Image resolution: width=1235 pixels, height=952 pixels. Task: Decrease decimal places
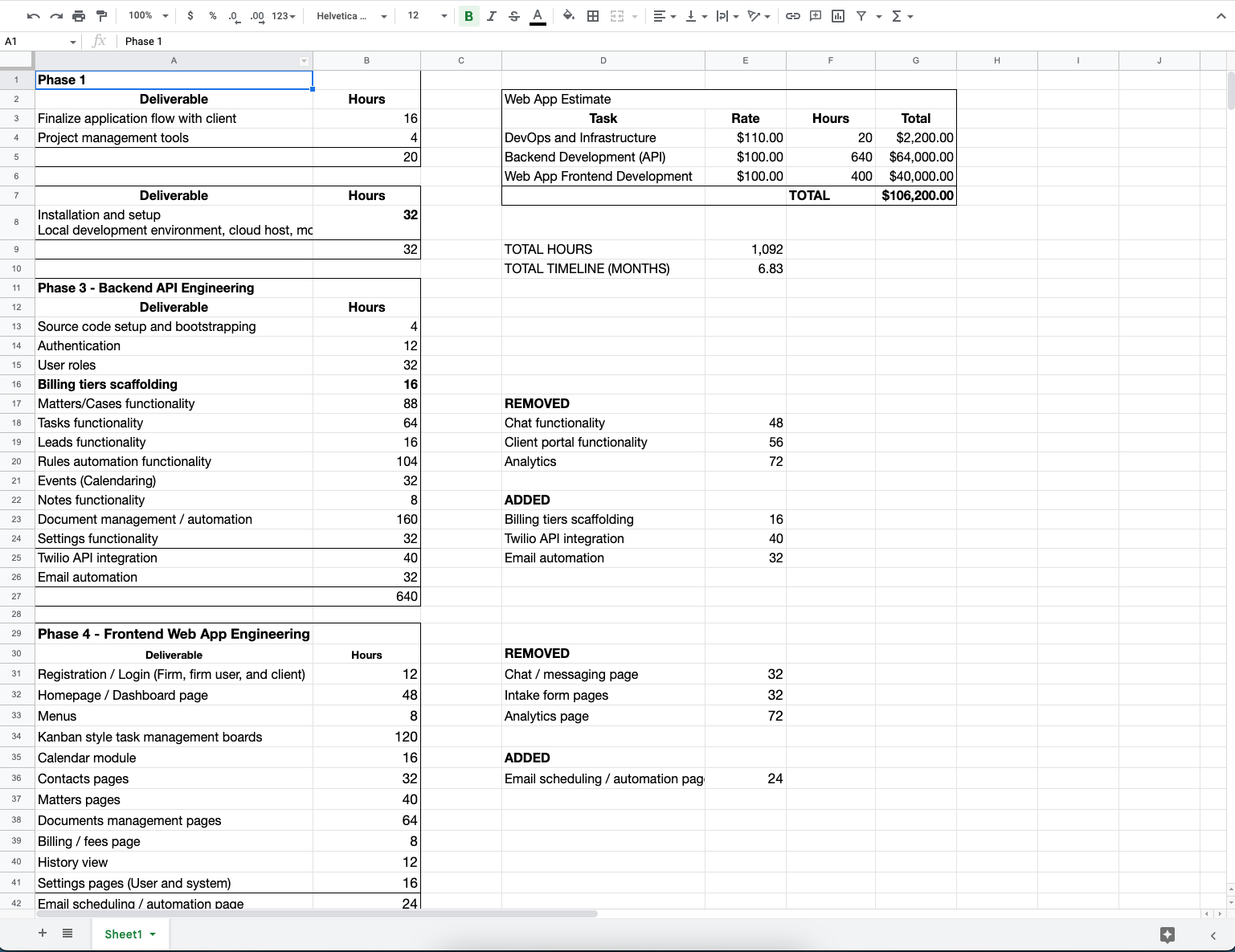click(x=233, y=16)
